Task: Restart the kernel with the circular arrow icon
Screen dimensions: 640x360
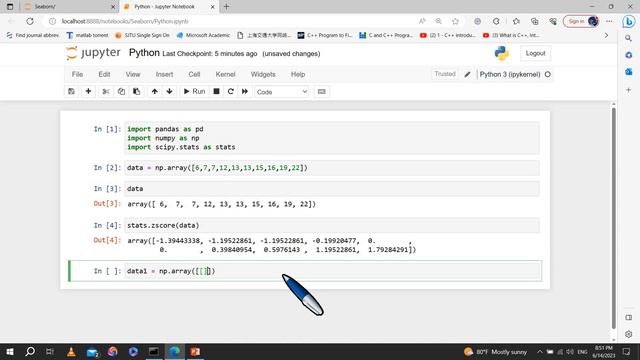Action: 231,91
